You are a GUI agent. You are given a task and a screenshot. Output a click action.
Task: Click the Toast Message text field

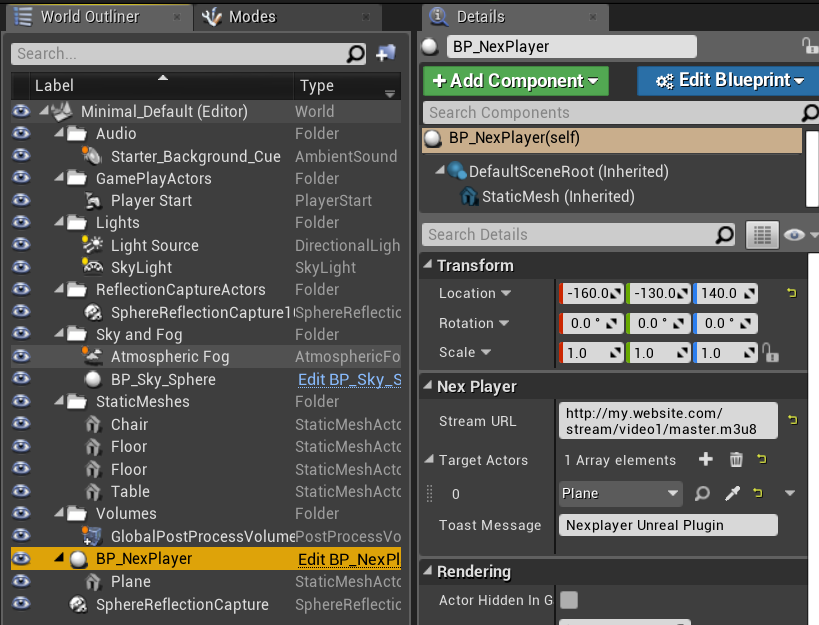click(x=668, y=525)
